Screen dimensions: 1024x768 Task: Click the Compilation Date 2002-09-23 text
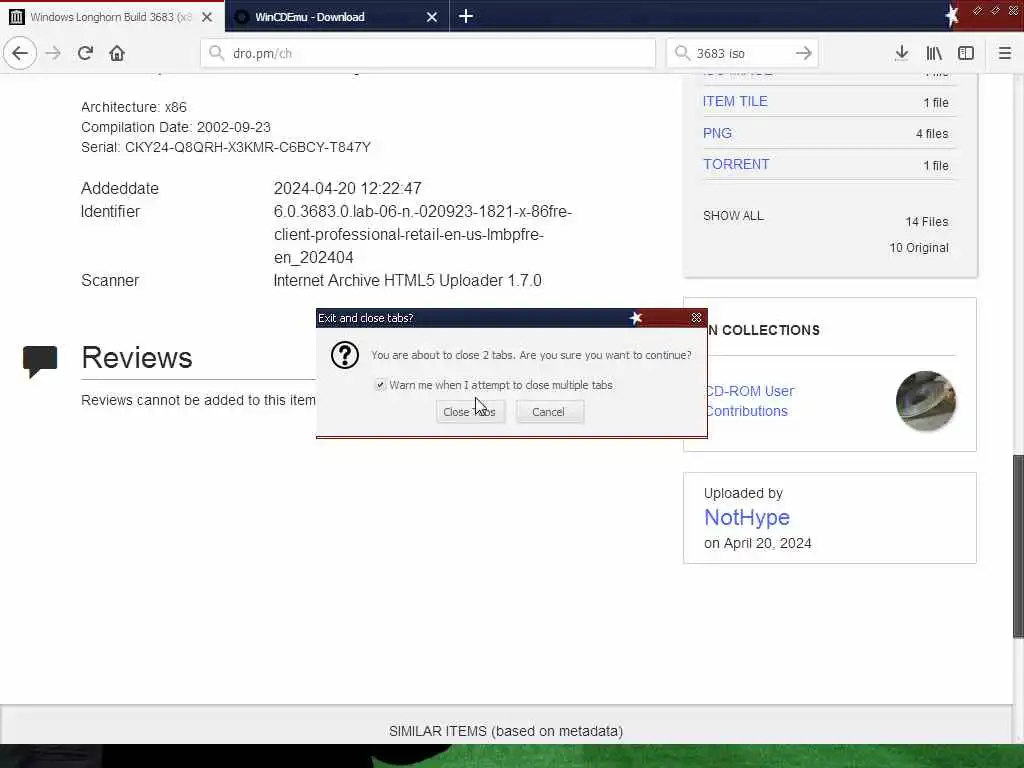coord(176,127)
